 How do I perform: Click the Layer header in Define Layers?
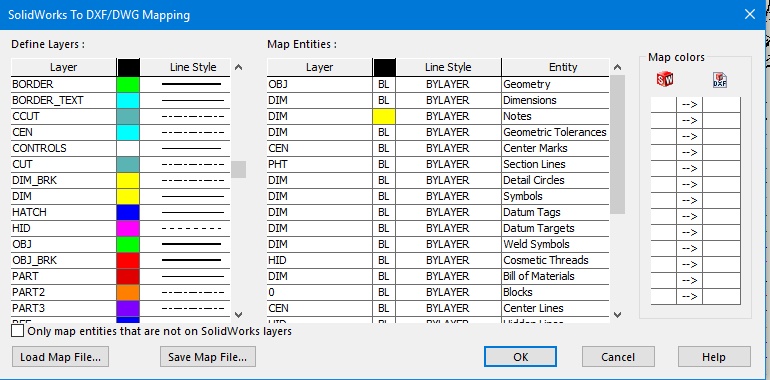(63, 67)
